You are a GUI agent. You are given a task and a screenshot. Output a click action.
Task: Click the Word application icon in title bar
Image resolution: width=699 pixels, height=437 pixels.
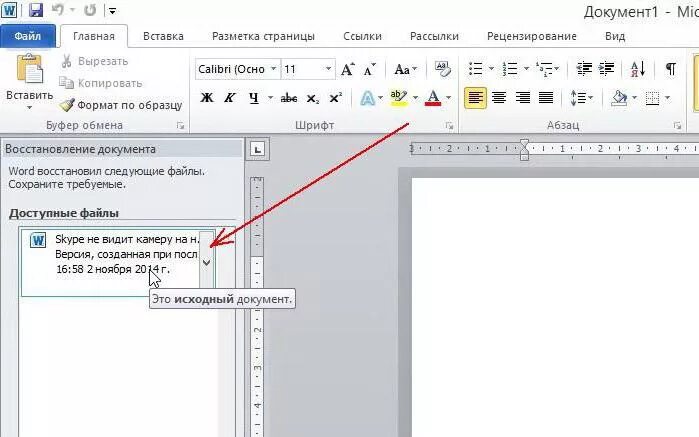click(x=9, y=10)
